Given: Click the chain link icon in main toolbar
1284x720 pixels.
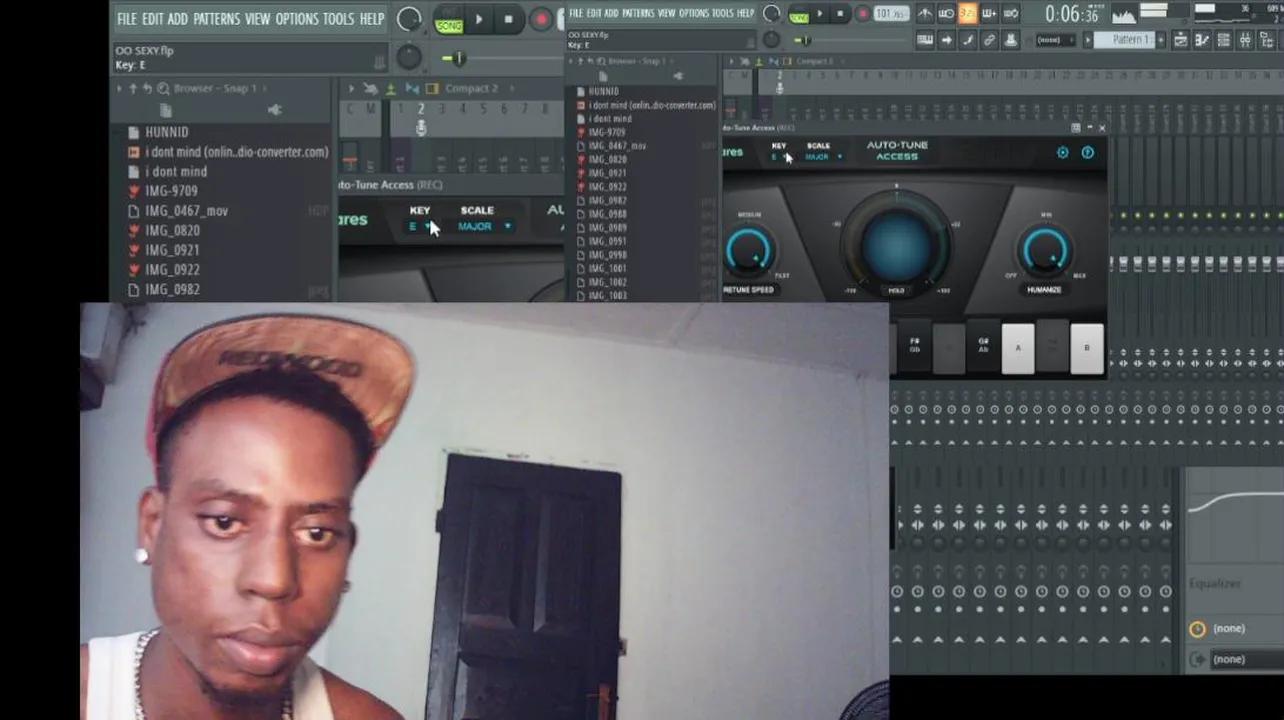Looking at the screenshot, I should (x=989, y=40).
